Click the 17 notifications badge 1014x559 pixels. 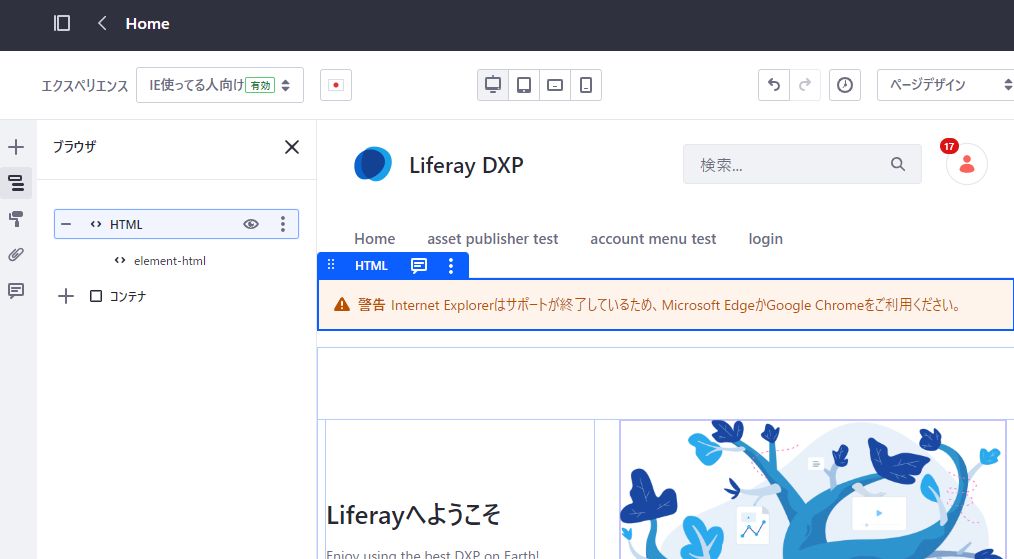[949, 146]
